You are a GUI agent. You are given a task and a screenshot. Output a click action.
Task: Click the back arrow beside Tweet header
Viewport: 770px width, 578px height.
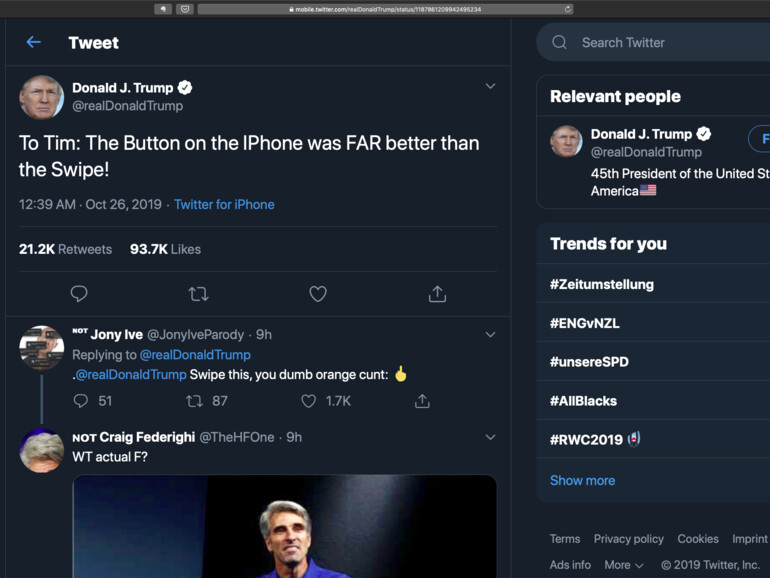[33, 42]
